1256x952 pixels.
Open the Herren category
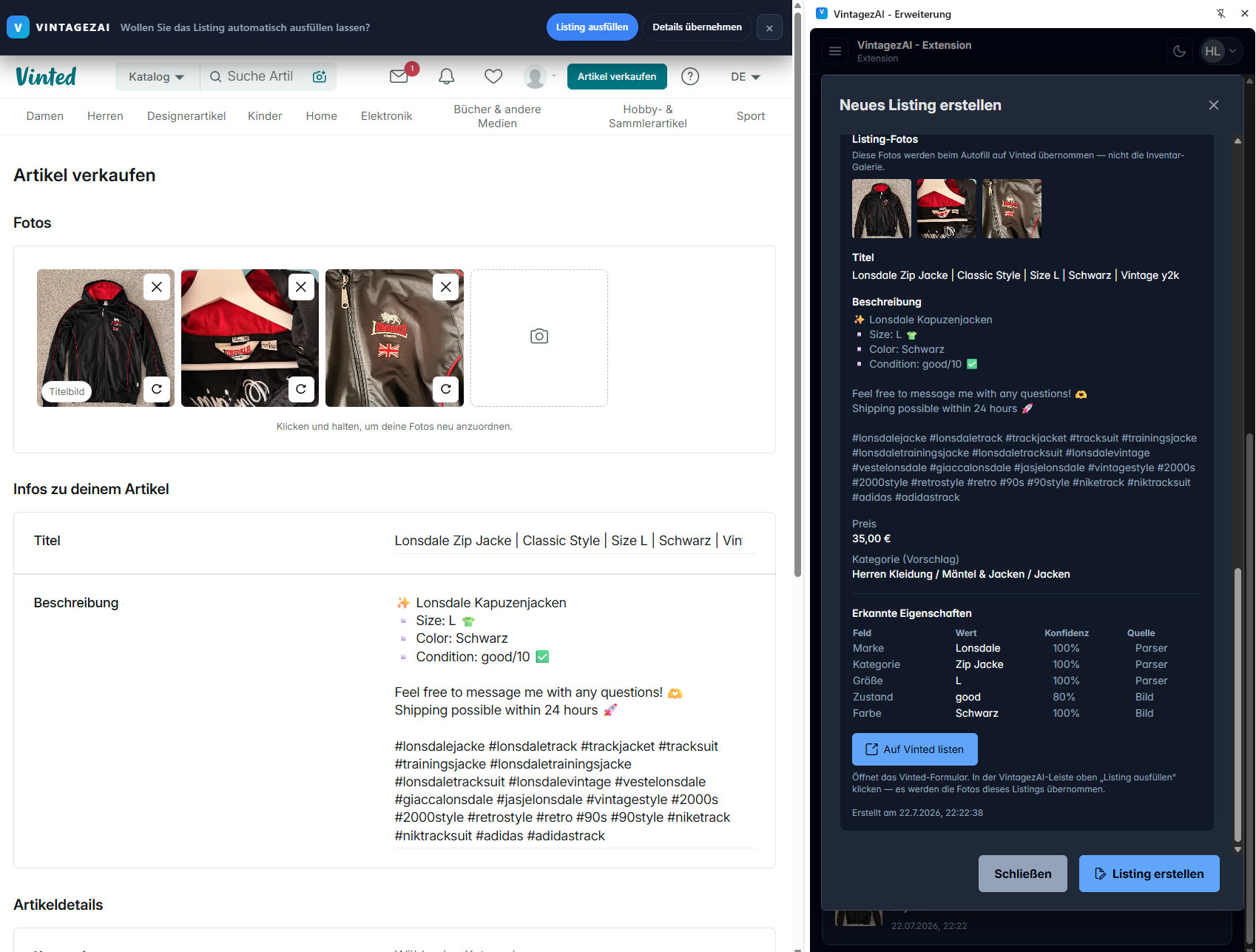tap(105, 116)
